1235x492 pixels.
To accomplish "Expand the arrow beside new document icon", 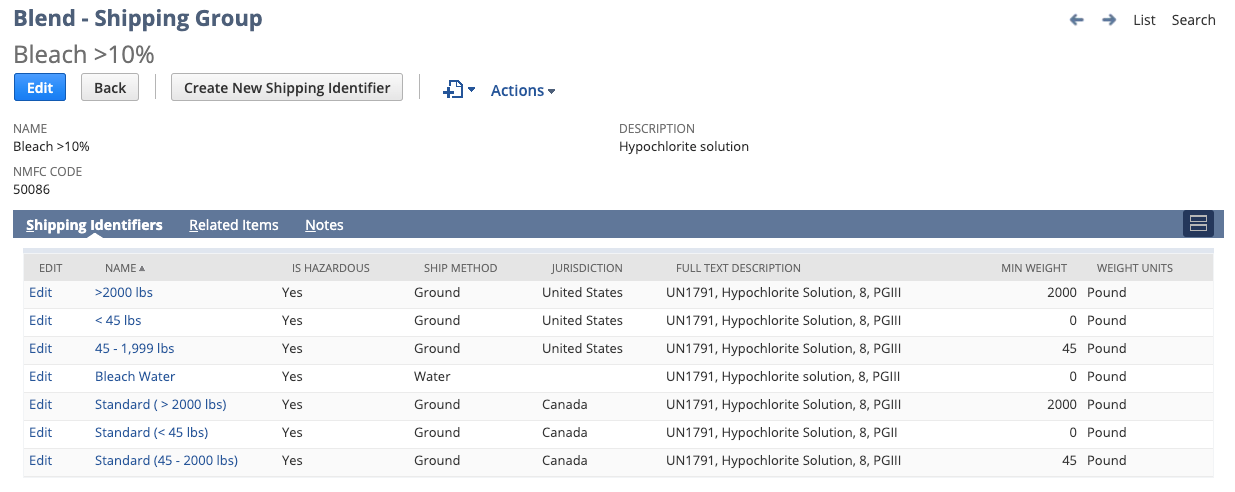I will 472,91.
